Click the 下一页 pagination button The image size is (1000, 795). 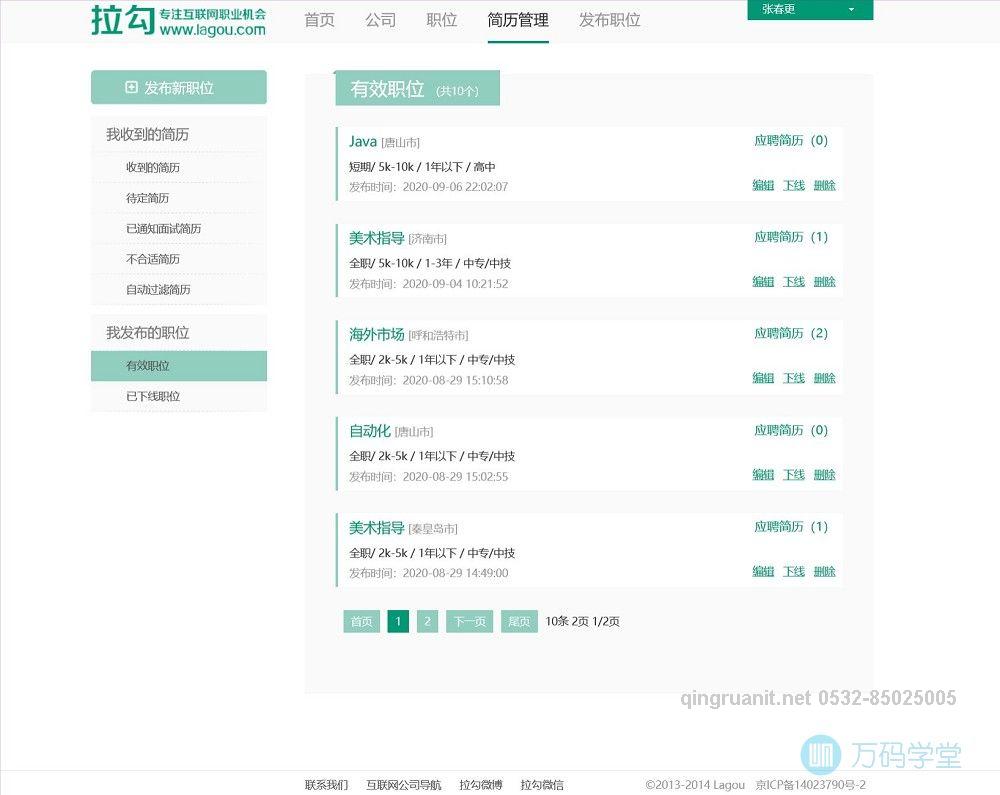coord(469,621)
